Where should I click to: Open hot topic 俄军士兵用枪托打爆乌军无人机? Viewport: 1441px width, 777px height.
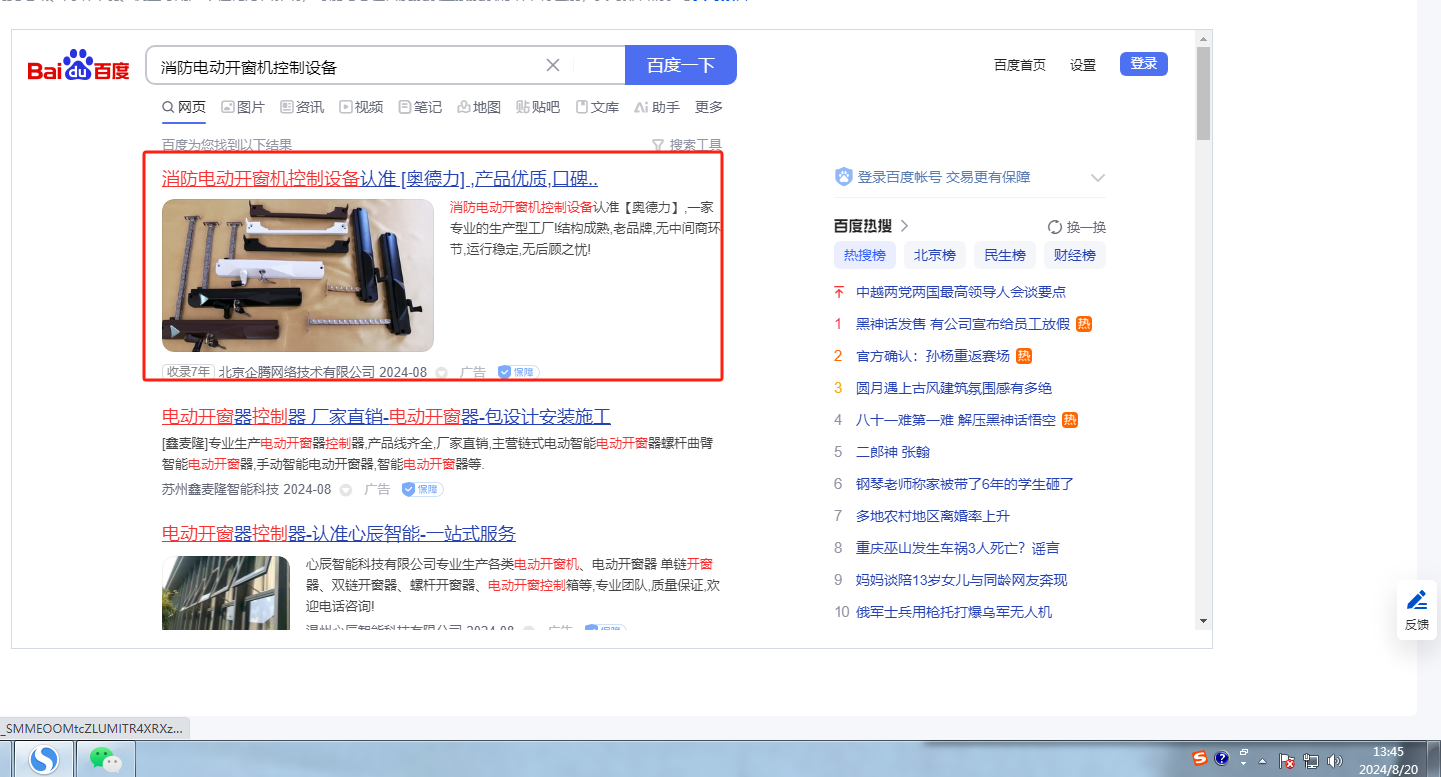tap(954, 612)
